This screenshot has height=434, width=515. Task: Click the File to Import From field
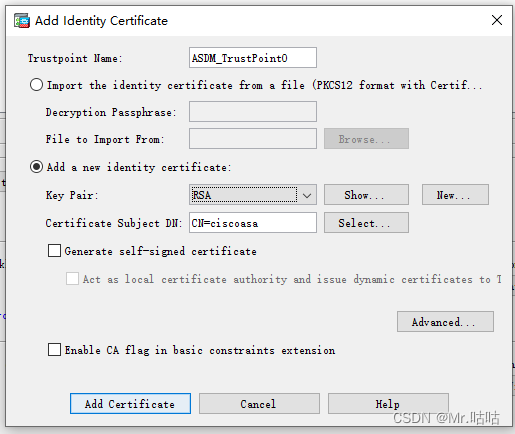click(x=253, y=139)
